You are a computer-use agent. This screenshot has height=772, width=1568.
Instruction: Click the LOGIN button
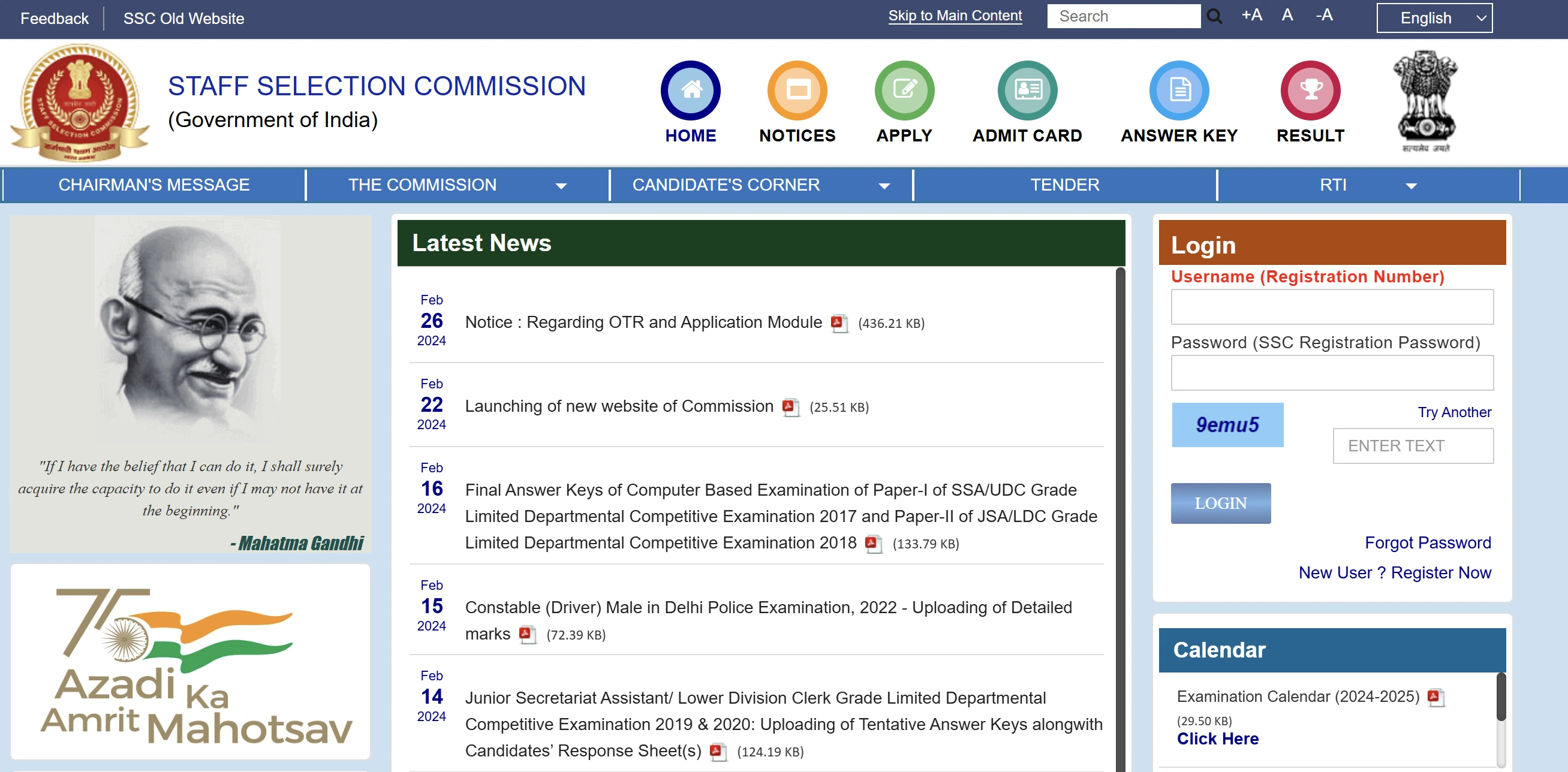(x=1220, y=503)
